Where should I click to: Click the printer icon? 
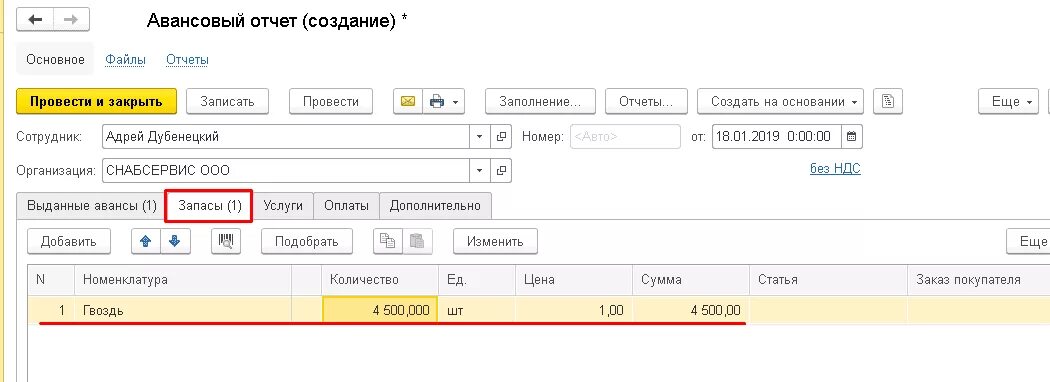(x=437, y=102)
